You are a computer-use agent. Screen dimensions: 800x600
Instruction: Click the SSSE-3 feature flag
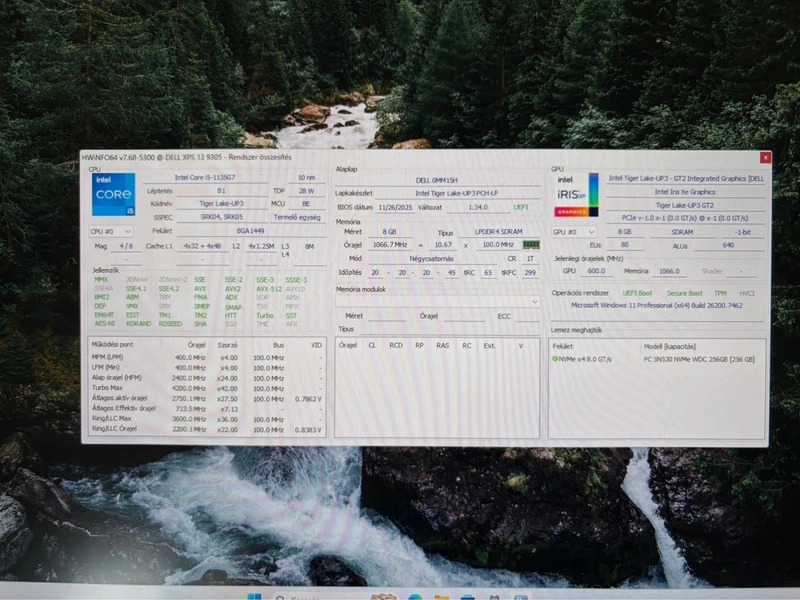click(x=296, y=280)
